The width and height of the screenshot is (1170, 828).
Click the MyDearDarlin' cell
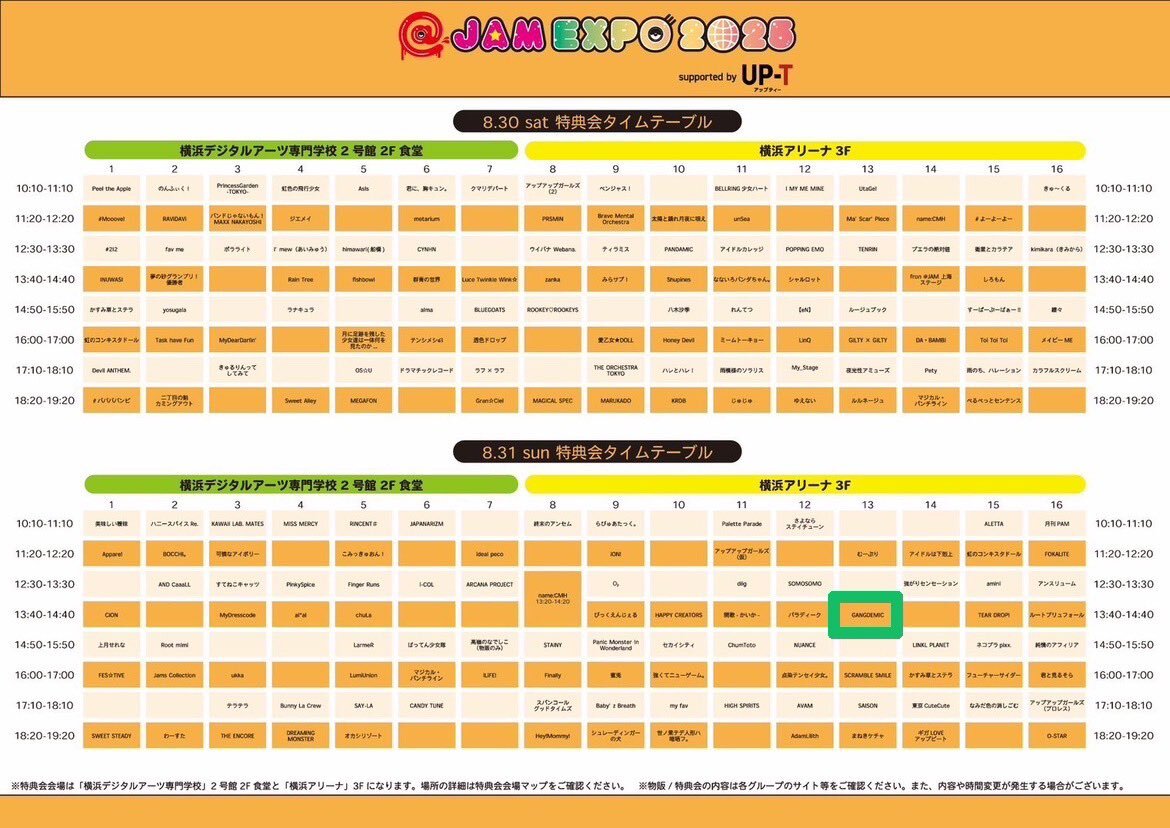237,340
